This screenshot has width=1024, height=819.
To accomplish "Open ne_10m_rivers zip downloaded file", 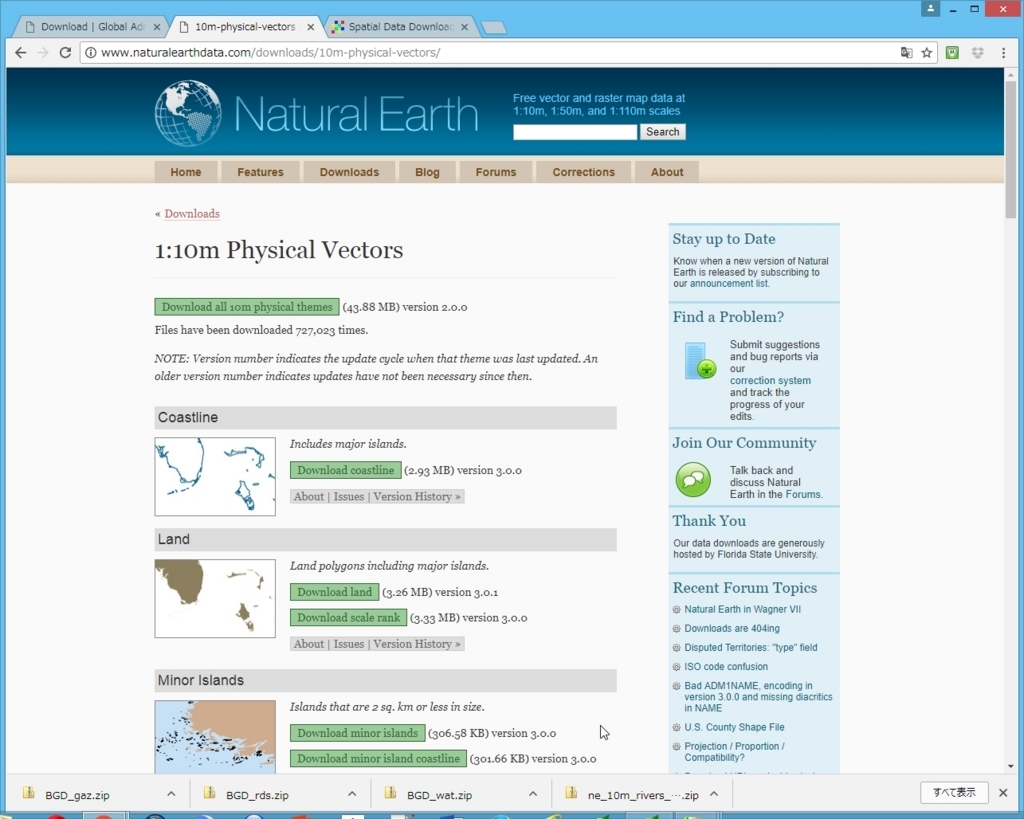I will 643,795.
